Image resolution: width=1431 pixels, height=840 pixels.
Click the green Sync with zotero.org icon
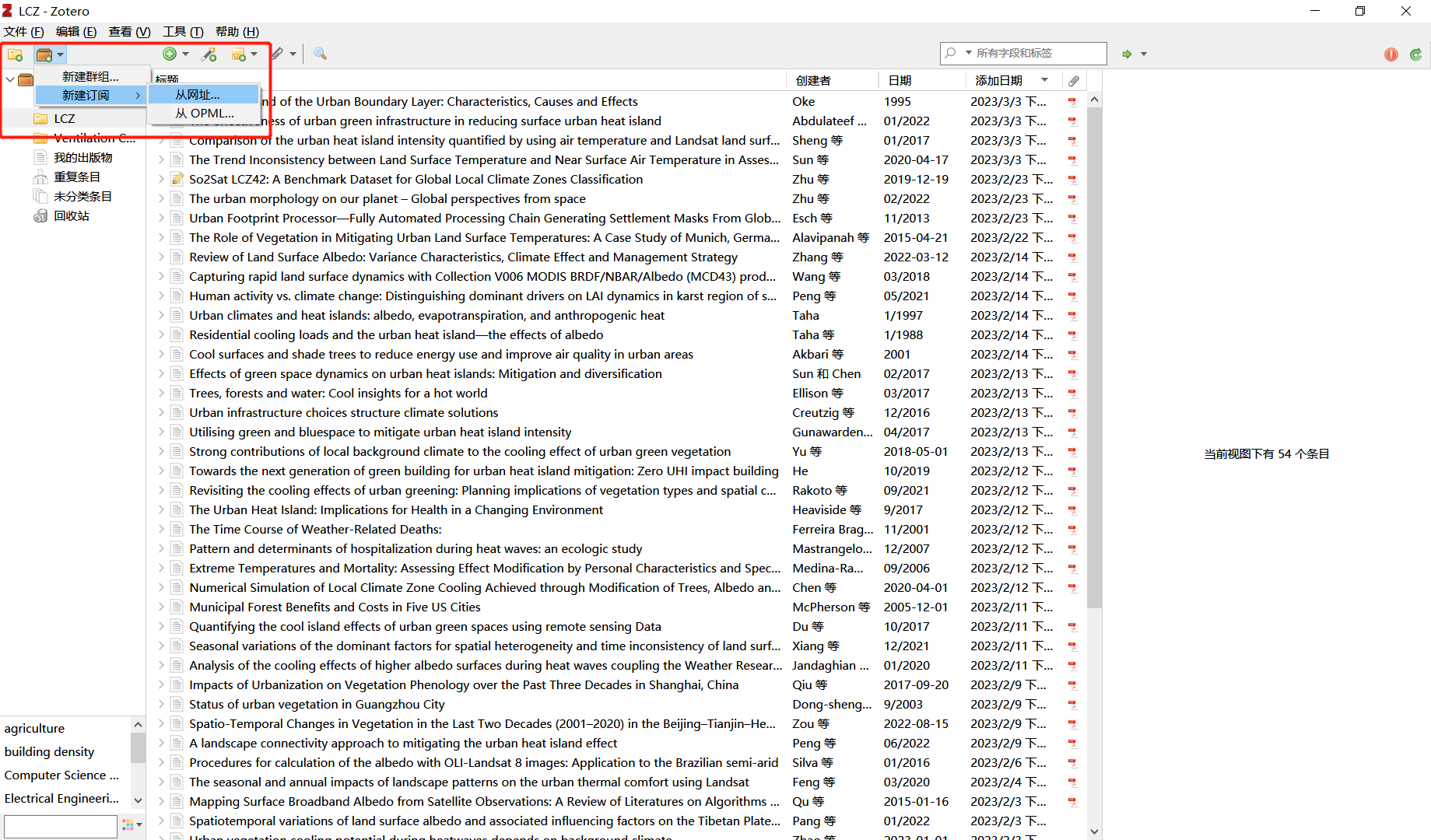[1415, 54]
